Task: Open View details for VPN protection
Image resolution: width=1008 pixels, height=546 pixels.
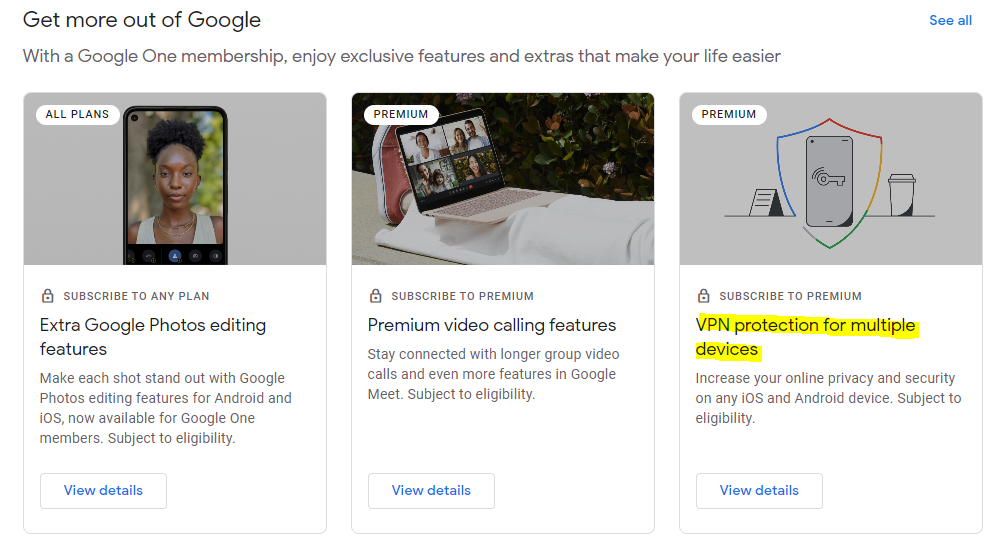Action: coord(759,491)
